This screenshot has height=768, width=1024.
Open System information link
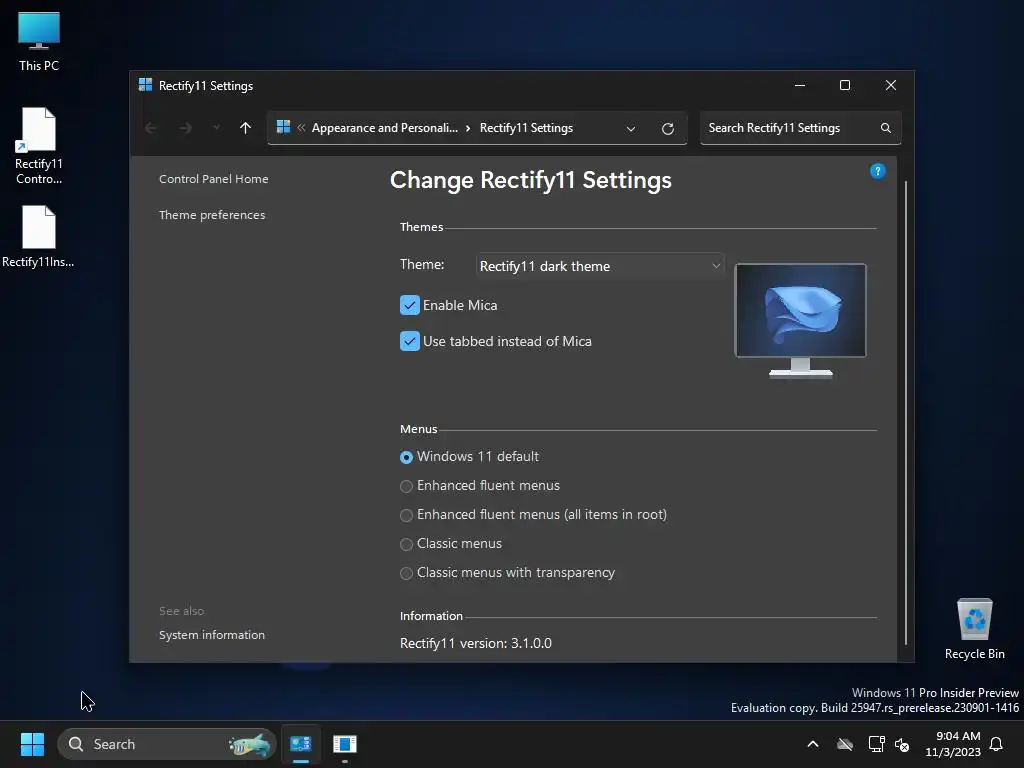pos(212,635)
